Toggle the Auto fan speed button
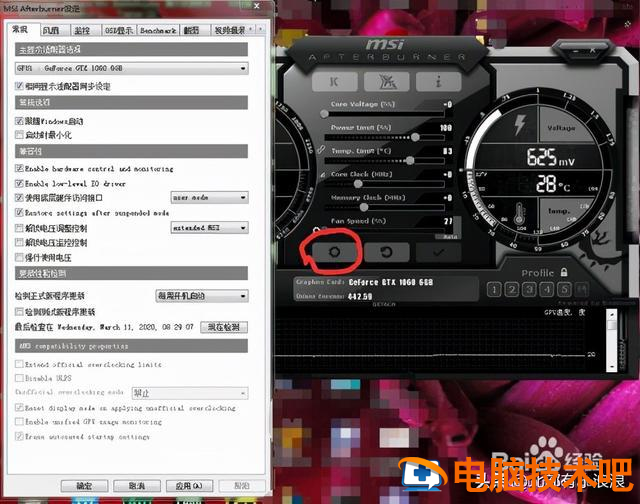This screenshot has width=640, height=504. click(450, 237)
